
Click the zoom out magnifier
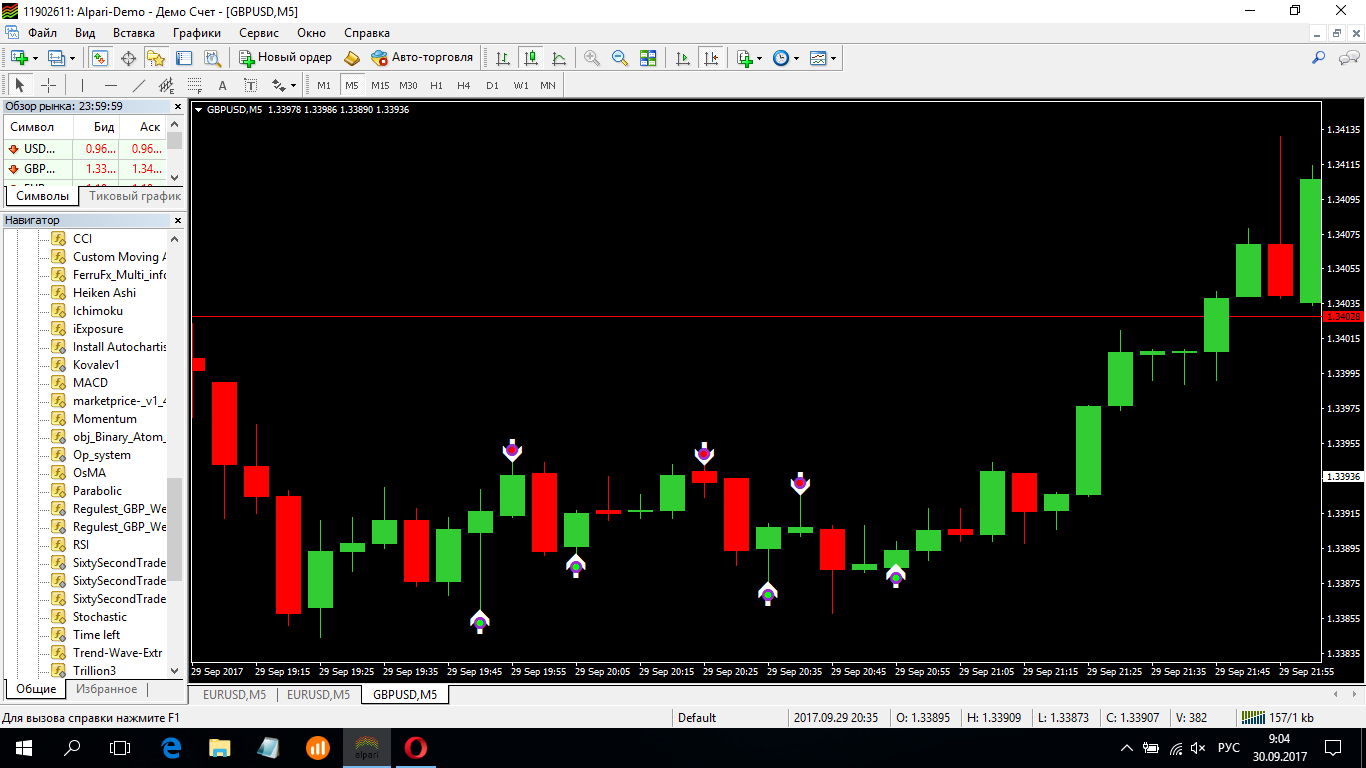[x=620, y=58]
